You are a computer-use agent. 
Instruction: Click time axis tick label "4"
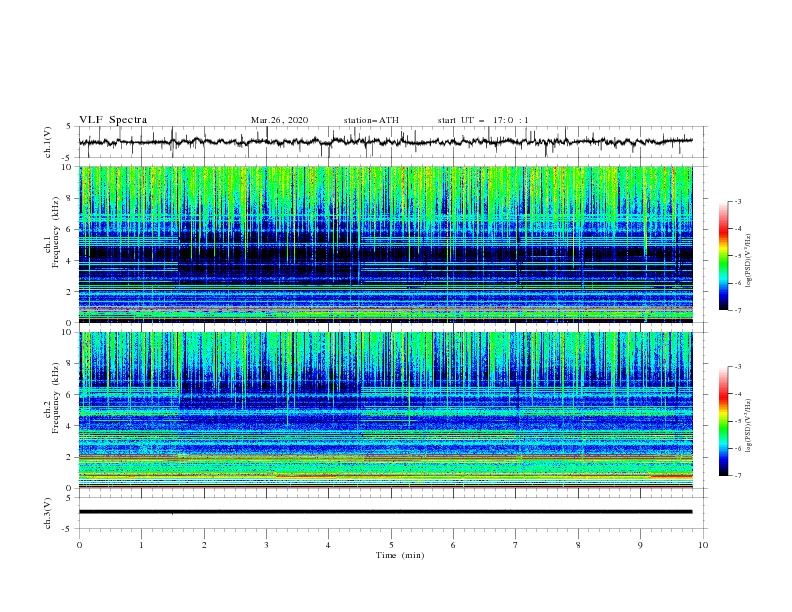328,545
